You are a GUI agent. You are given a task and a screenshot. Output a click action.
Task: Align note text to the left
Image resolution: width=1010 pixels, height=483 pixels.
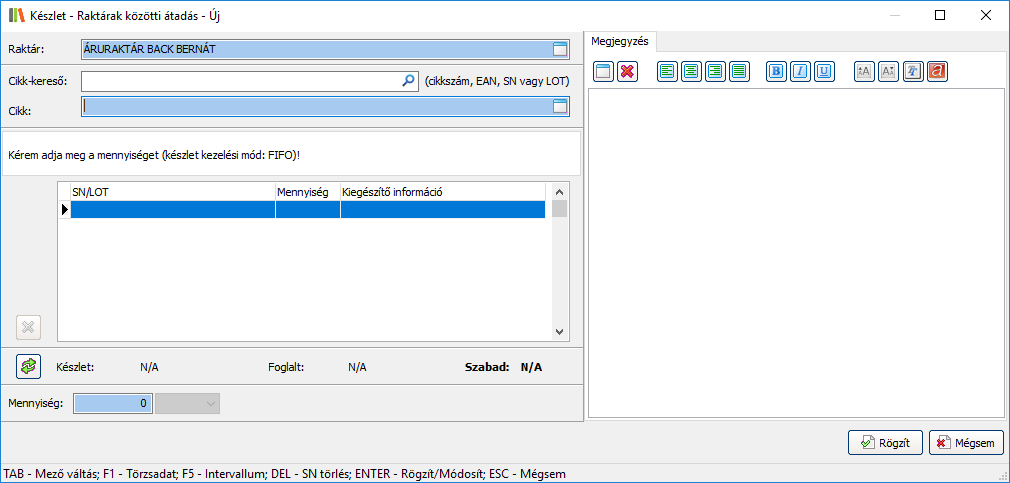point(667,71)
